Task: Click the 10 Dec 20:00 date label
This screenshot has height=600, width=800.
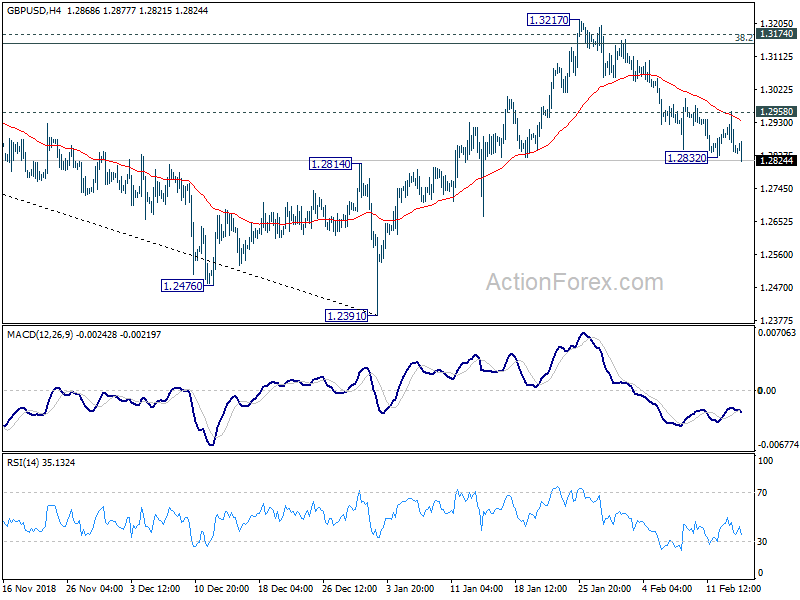Action: (221, 588)
